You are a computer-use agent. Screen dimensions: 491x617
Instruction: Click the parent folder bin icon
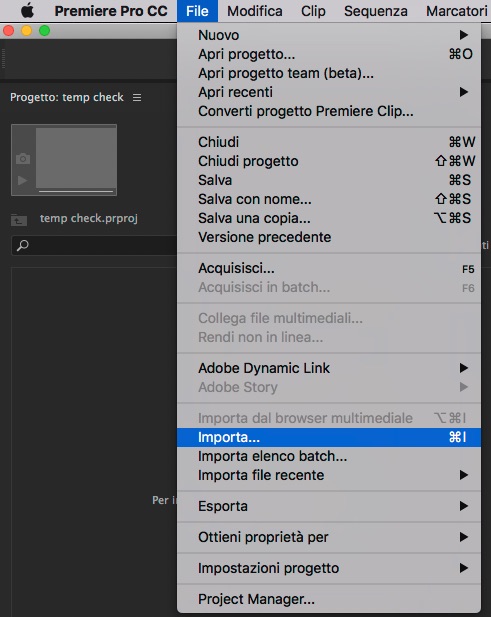point(19,219)
